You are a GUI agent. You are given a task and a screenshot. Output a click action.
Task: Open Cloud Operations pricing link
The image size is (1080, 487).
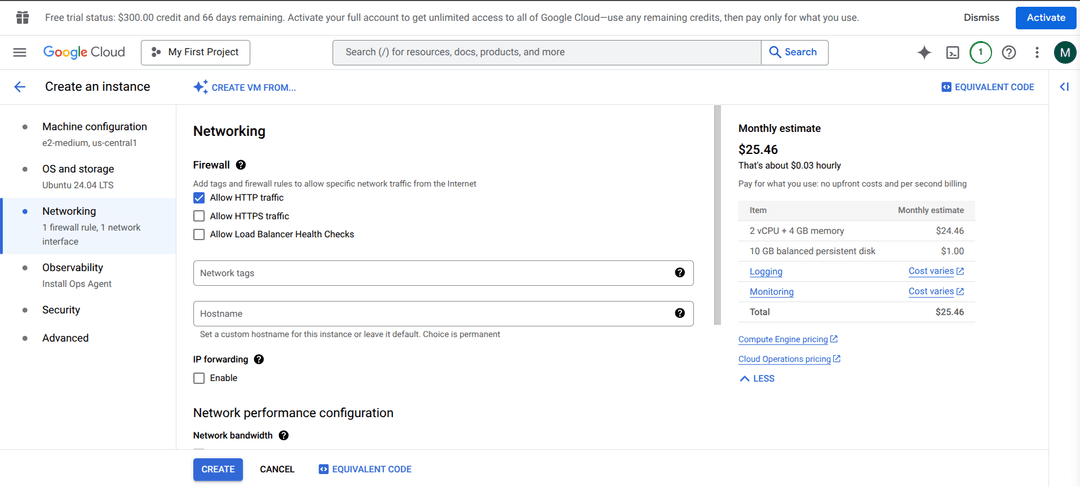point(789,359)
